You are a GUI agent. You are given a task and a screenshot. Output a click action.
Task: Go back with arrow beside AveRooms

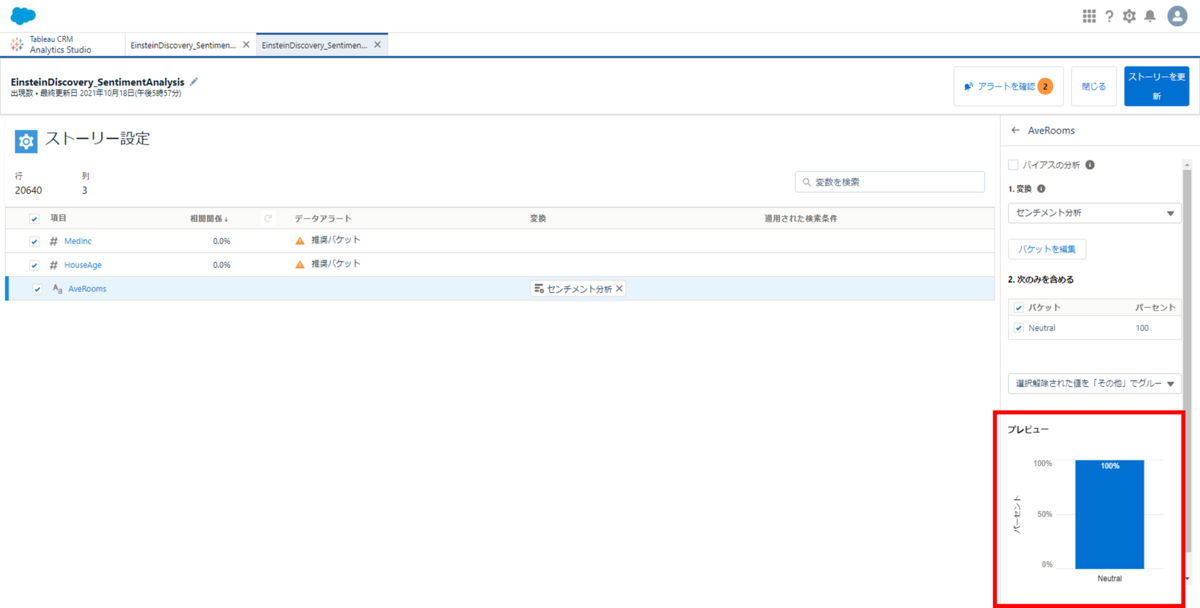click(x=1015, y=131)
